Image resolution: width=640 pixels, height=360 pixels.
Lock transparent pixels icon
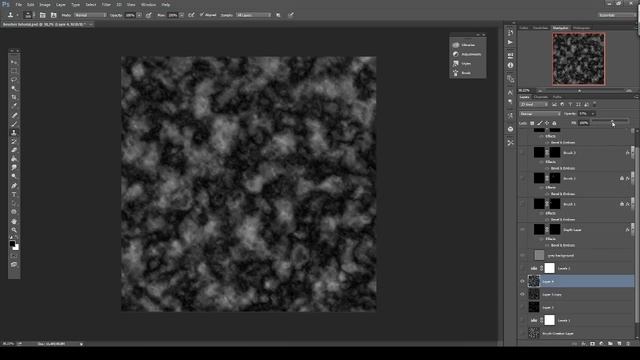[532, 123]
